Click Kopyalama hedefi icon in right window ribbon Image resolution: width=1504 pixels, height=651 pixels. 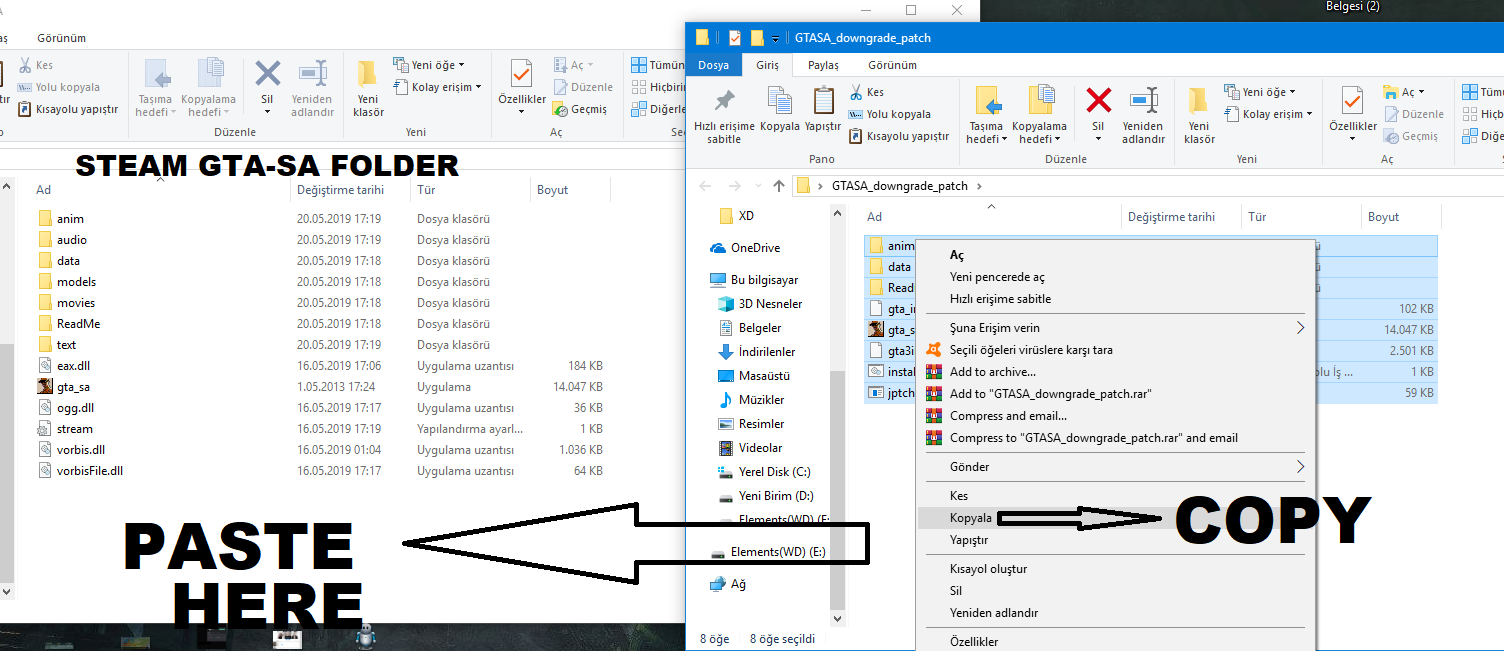click(1040, 101)
